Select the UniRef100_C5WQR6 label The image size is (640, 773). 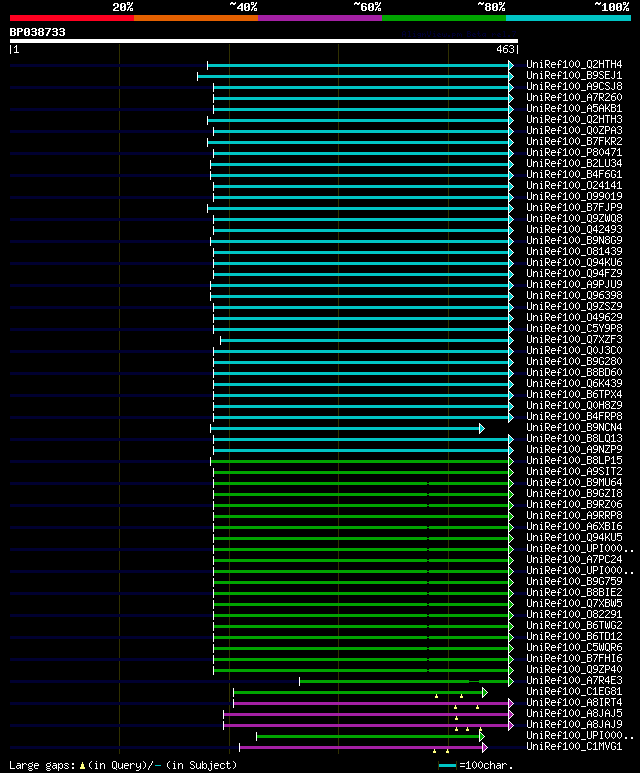point(574,647)
